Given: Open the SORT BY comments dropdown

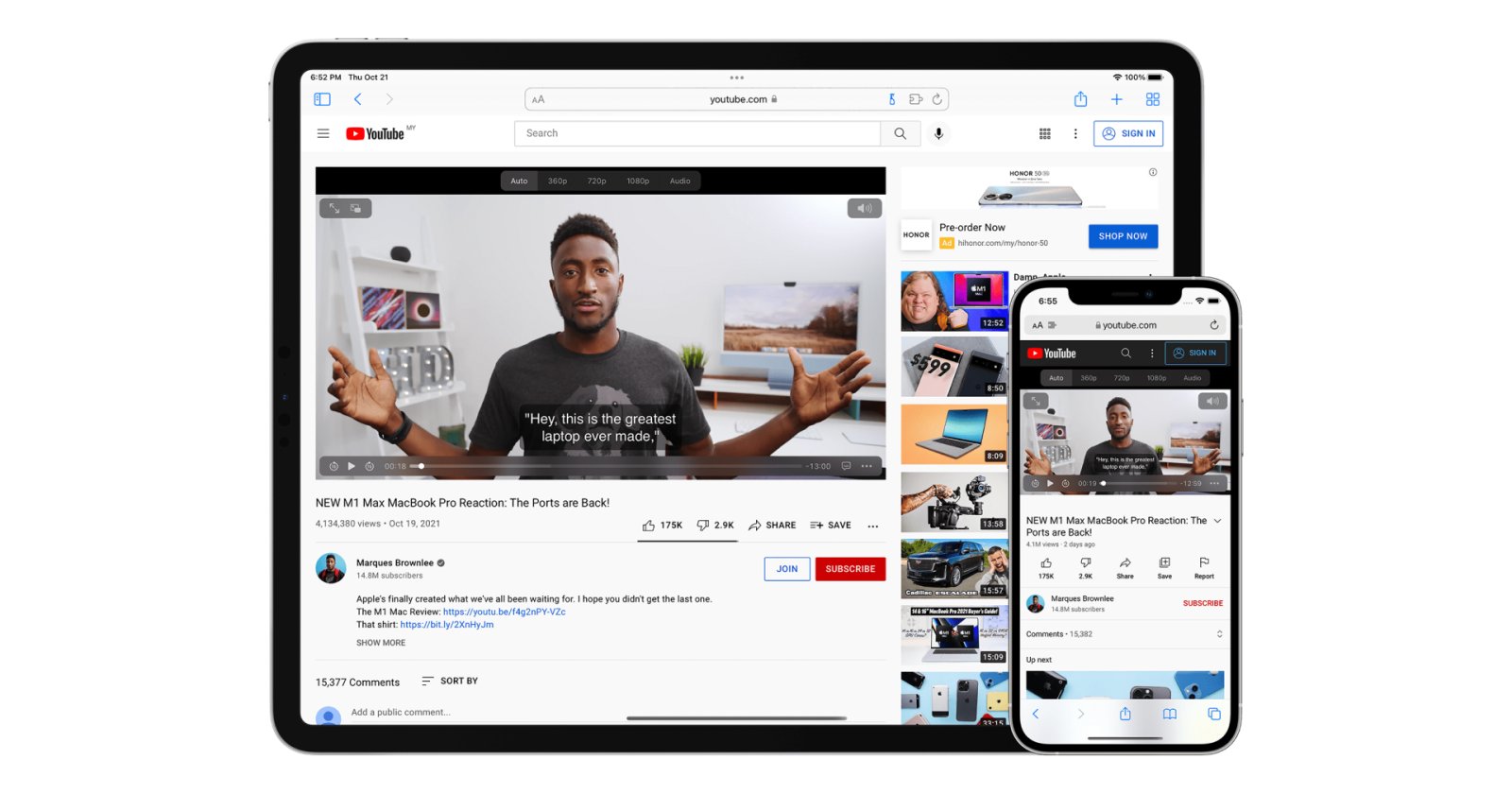Looking at the screenshot, I should [x=450, y=681].
